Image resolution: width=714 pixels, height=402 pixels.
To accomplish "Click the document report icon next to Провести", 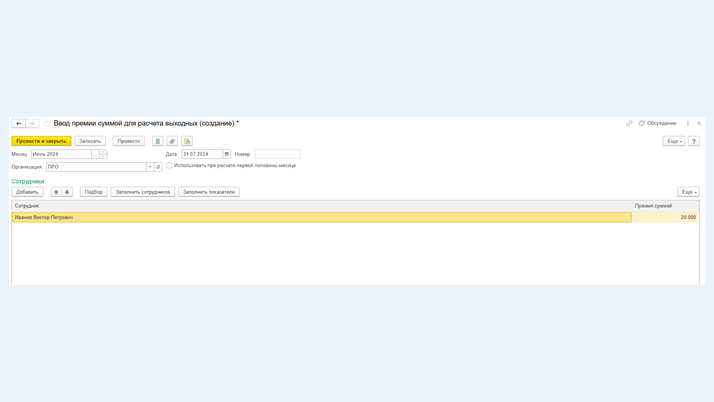I will (158, 141).
